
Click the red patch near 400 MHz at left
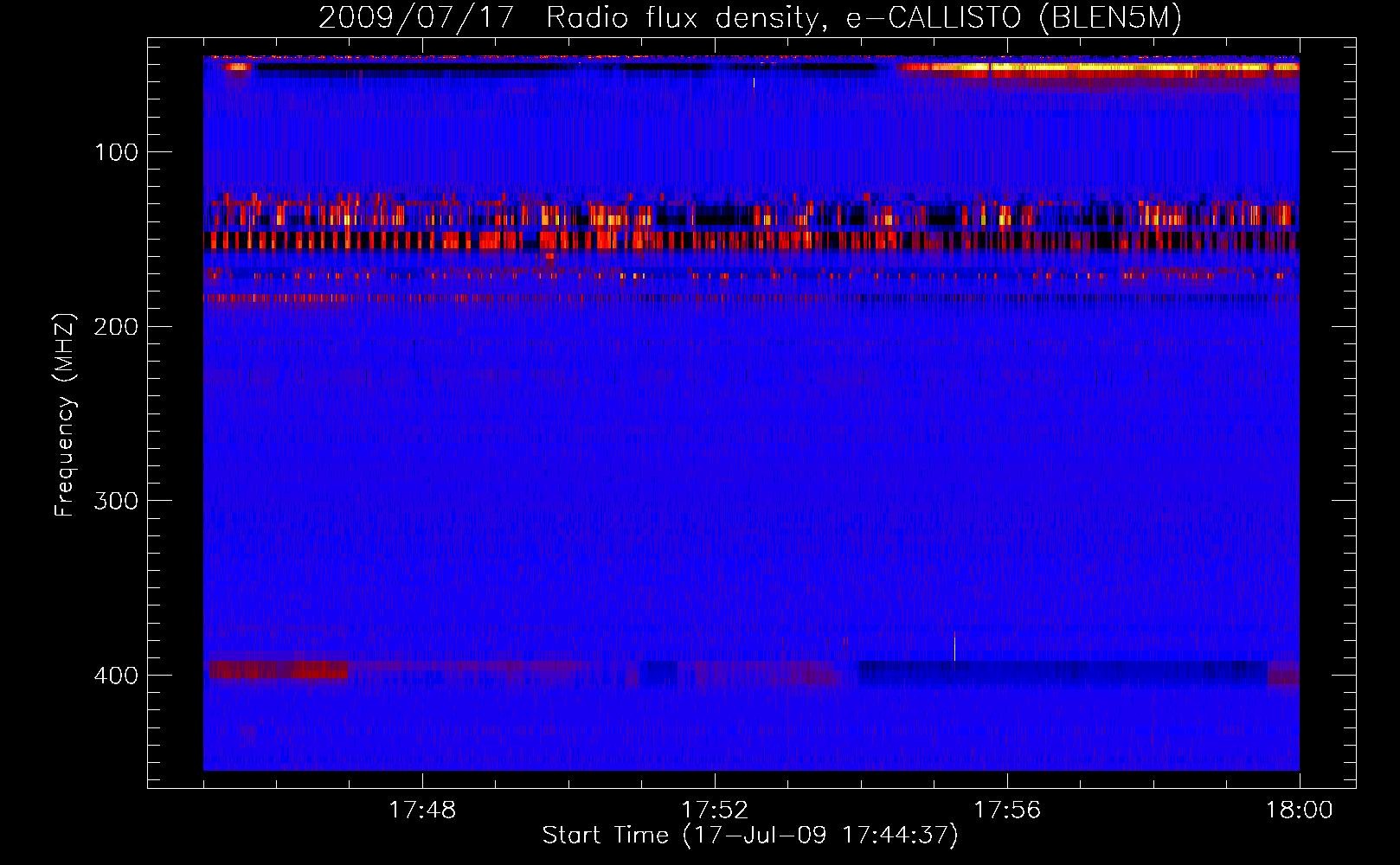(x=278, y=670)
